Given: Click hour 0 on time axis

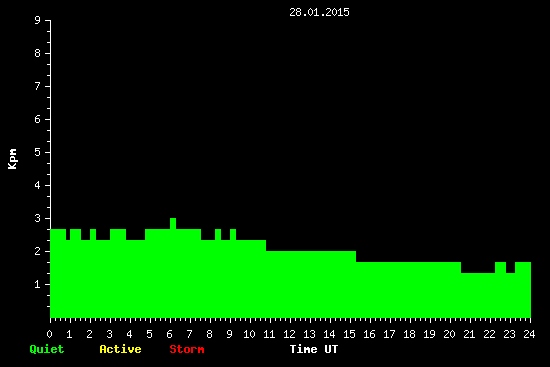Looking at the screenshot, I should coord(49,334).
